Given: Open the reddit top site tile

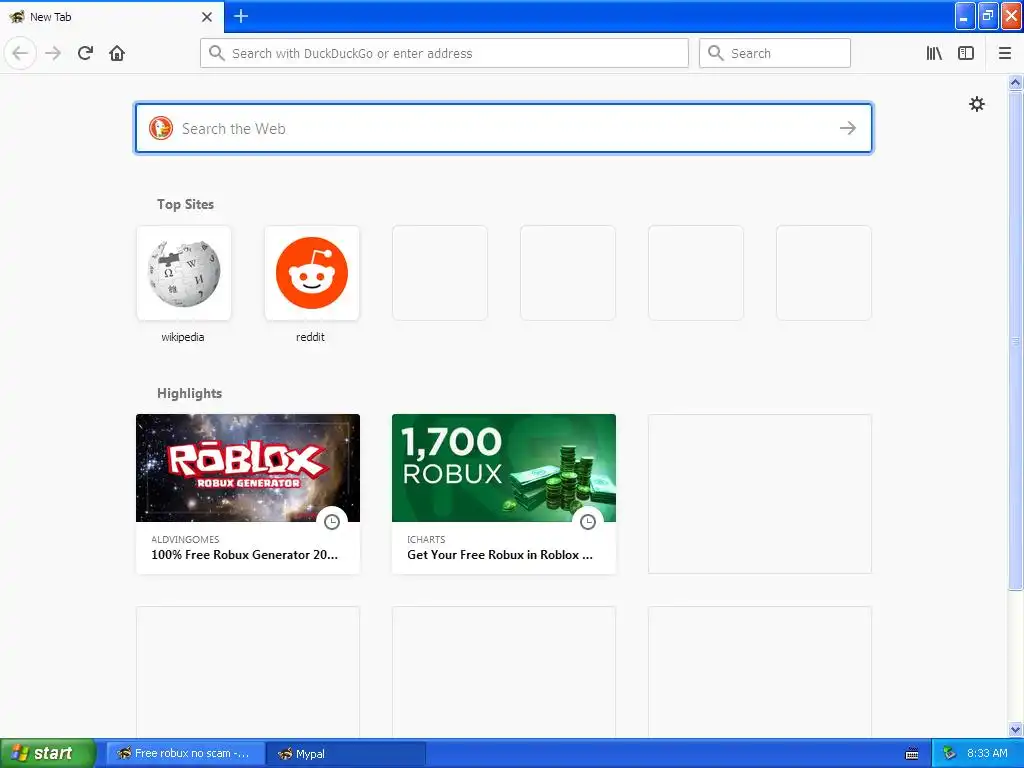Looking at the screenshot, I should pos(312,273).
